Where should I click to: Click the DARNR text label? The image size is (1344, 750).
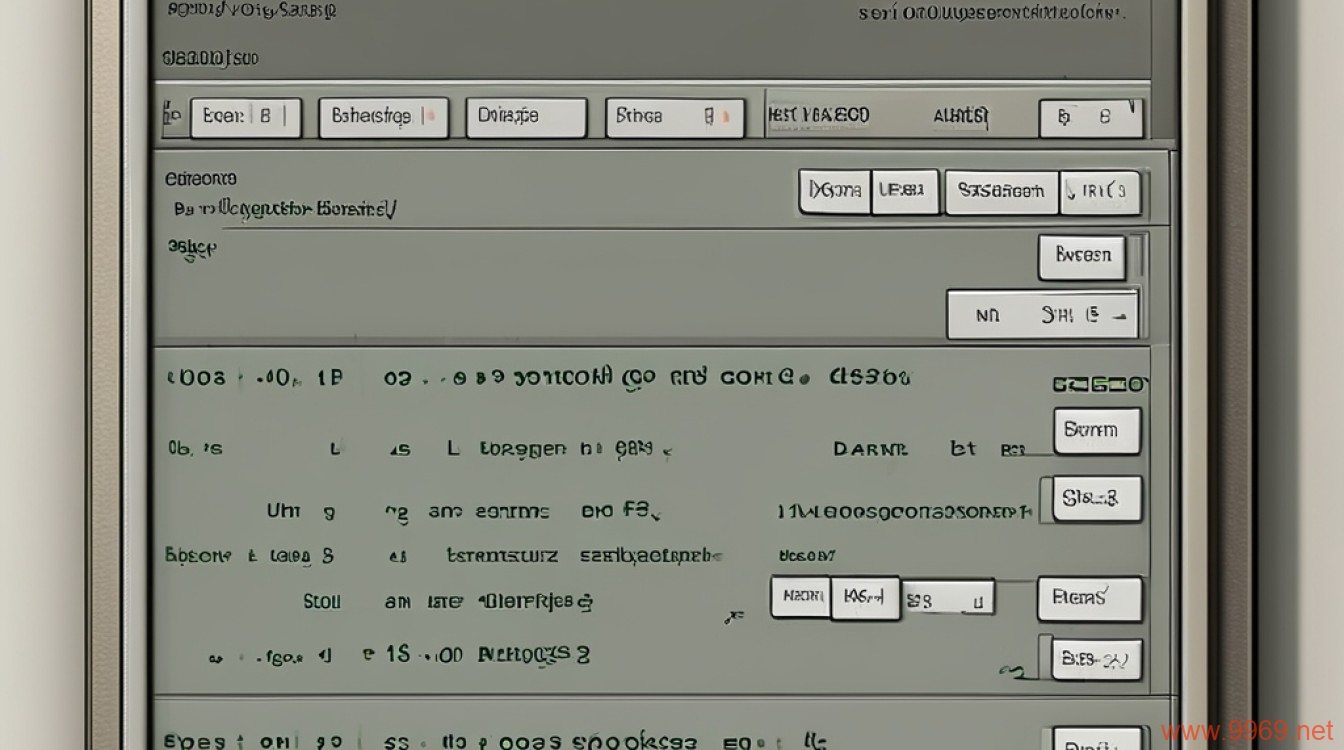pos(870,450)
